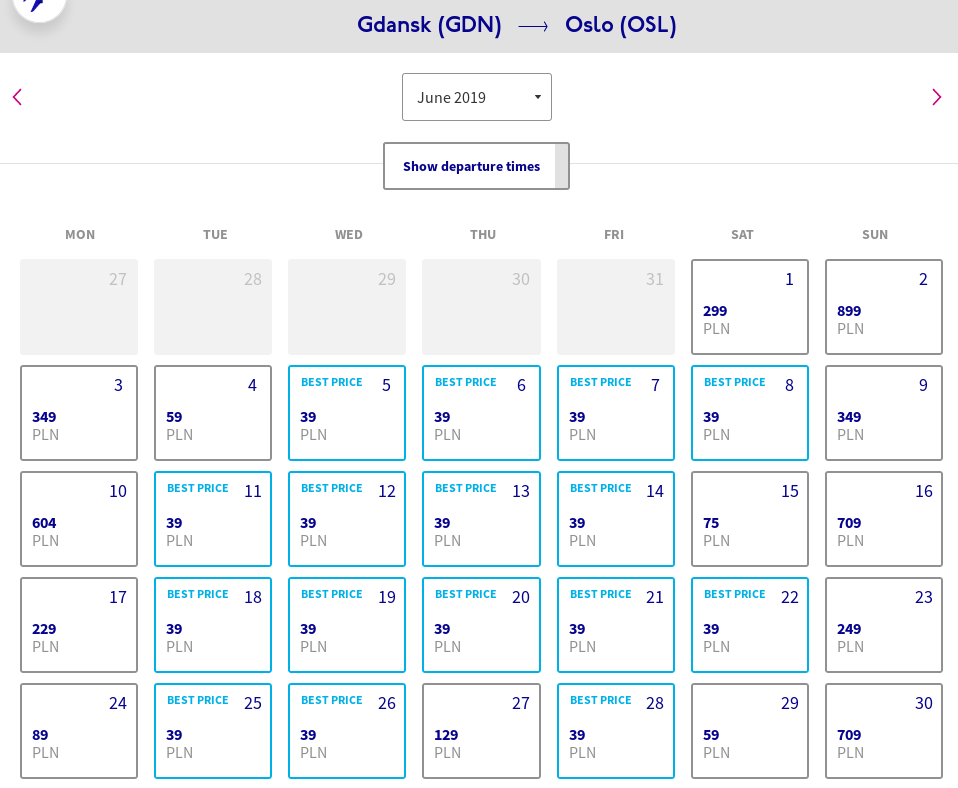The height and width of the screenshot is (788, 958).
Task: Select June 4 for 59 PLN
Action: (x=213, y=413)
